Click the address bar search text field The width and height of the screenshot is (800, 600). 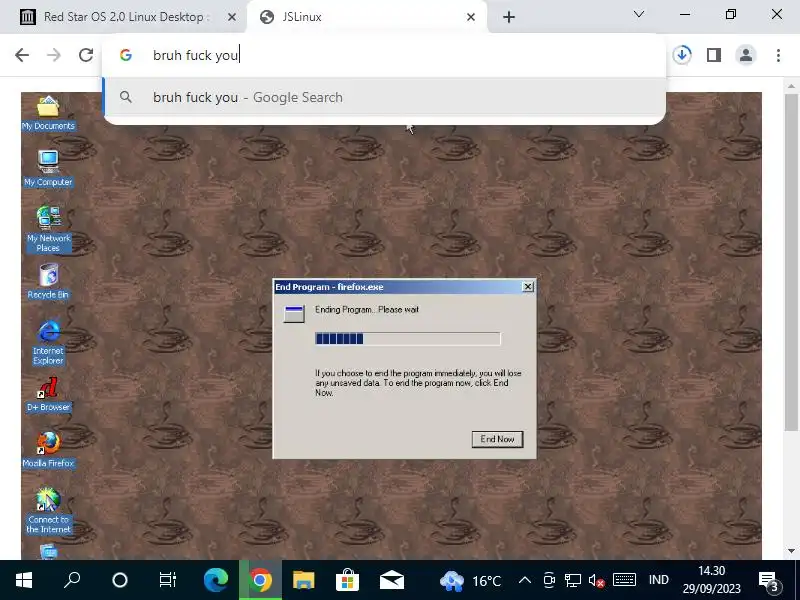pos(384,55)
